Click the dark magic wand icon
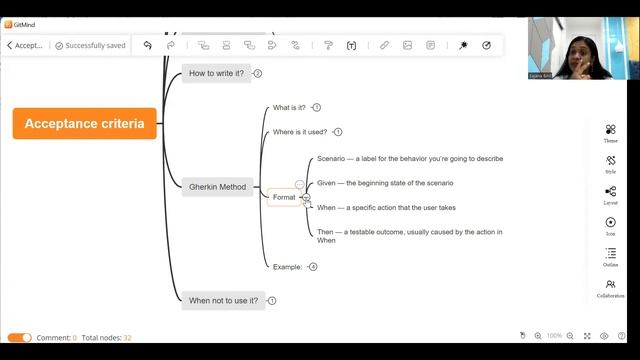Screen dimensions: 640x360 coord(463,45)
